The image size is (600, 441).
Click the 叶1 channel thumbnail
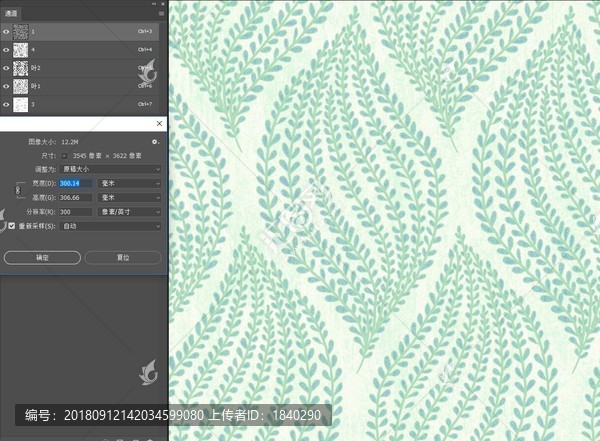coord(21,87)
